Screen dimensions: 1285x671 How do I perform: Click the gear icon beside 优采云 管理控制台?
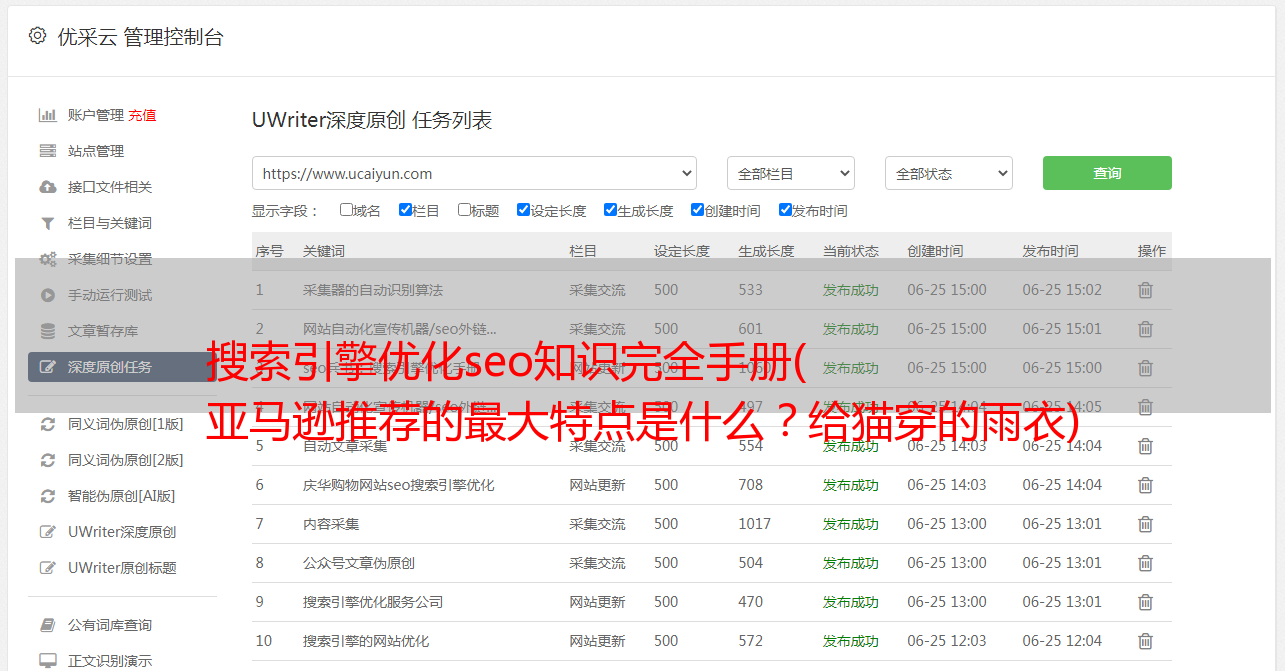click(37, 36)
